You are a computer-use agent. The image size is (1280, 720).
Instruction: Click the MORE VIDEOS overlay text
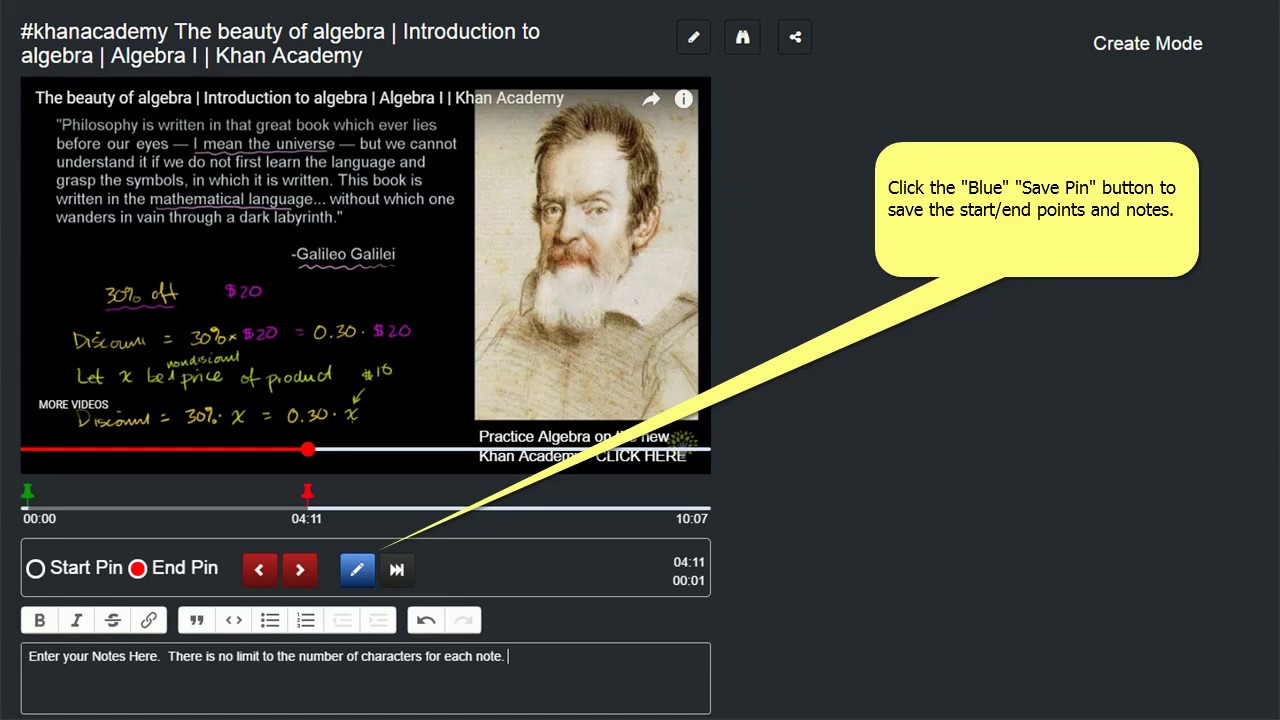[74, 405]
